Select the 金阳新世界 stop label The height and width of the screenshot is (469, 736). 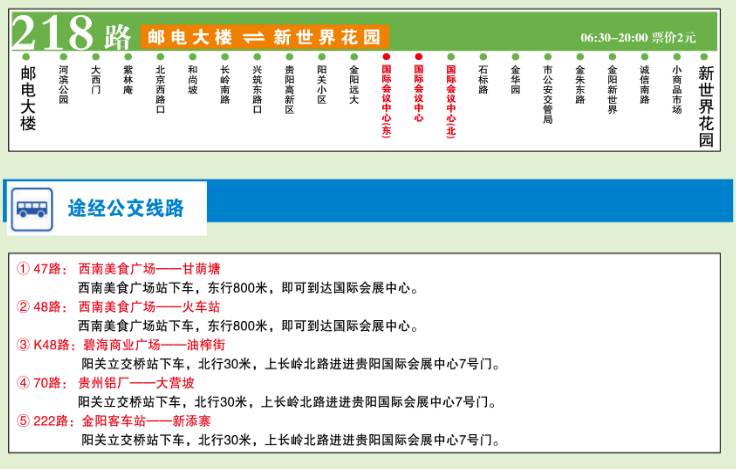pos(612,89)
